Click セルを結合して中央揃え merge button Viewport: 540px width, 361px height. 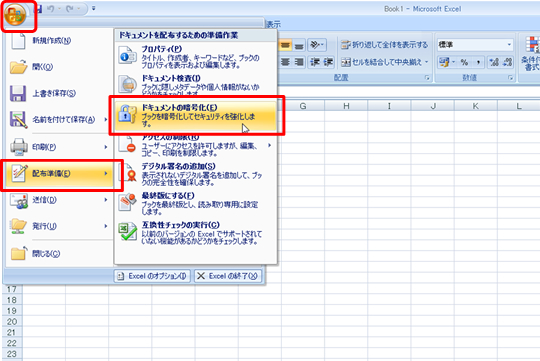[381, 62]
